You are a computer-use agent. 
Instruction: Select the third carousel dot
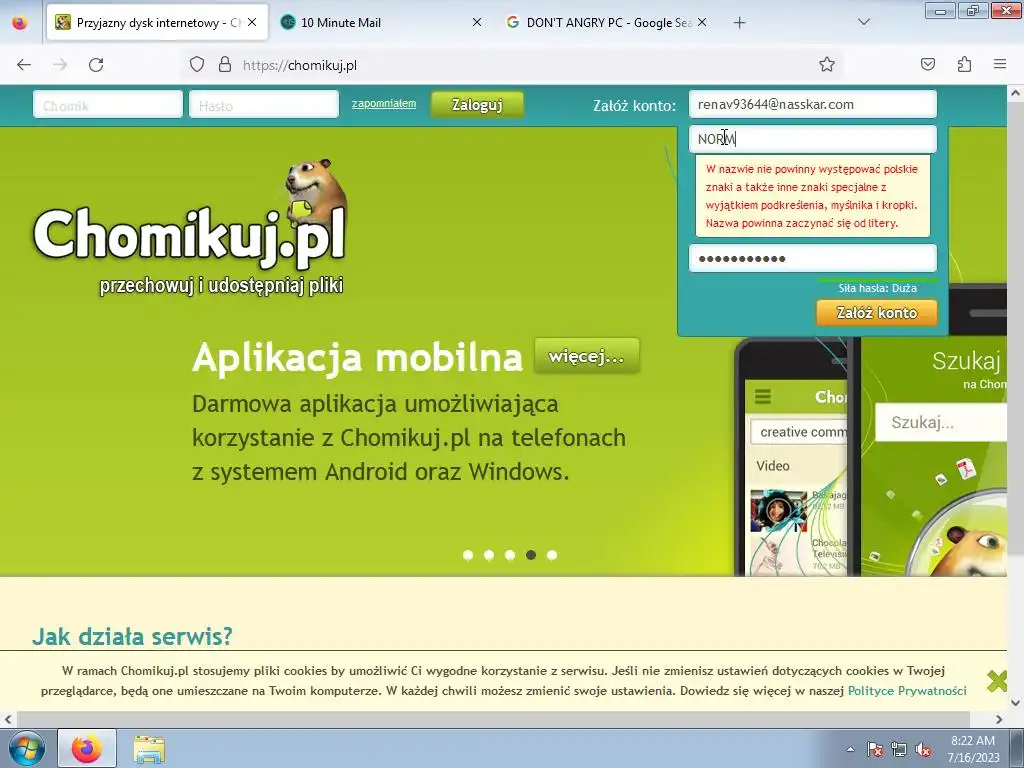tap(510, 555)
